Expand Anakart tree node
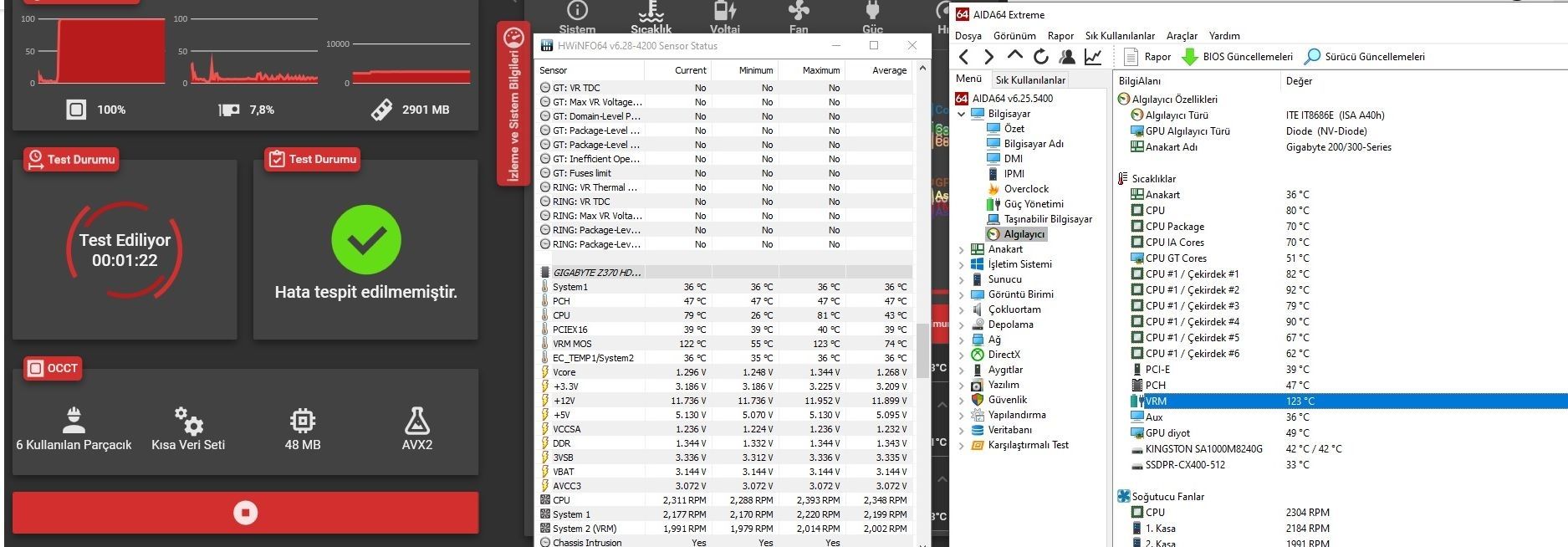This screenshot has height=547, width=1568. tap(962, 249)
